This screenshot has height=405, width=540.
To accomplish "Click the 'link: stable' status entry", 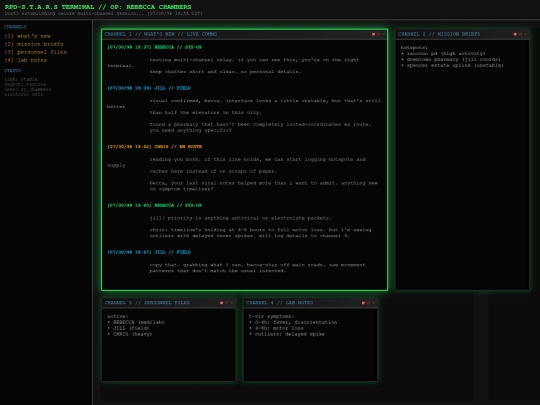I will [21, 79].
